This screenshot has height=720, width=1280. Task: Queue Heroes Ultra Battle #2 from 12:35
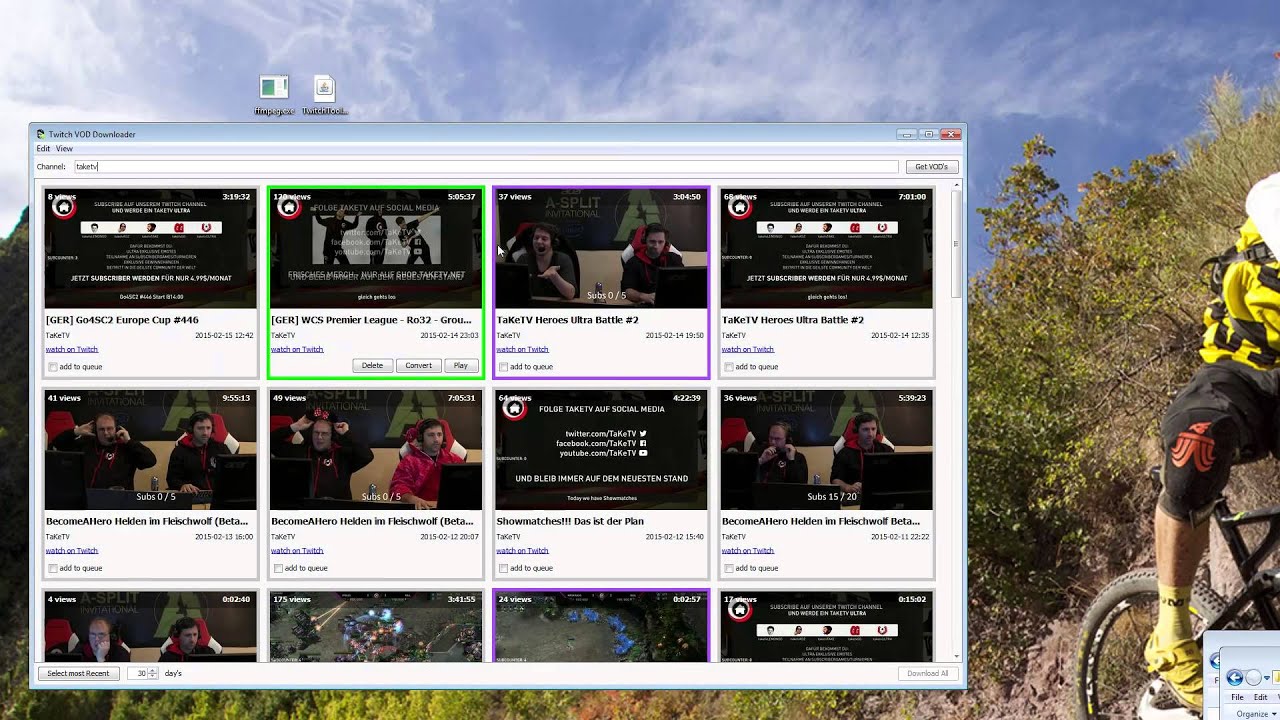[x=729, y=367]
